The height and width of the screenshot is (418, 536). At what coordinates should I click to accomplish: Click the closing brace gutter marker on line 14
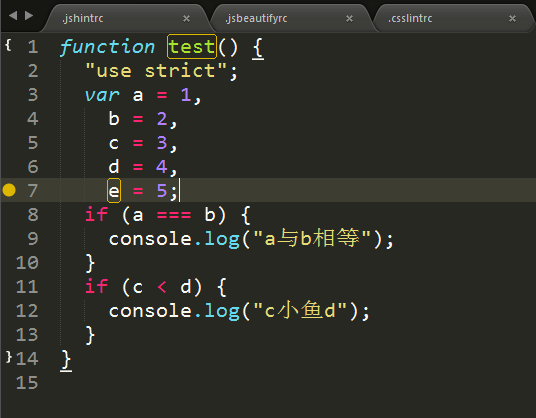(x=9, y=356)
